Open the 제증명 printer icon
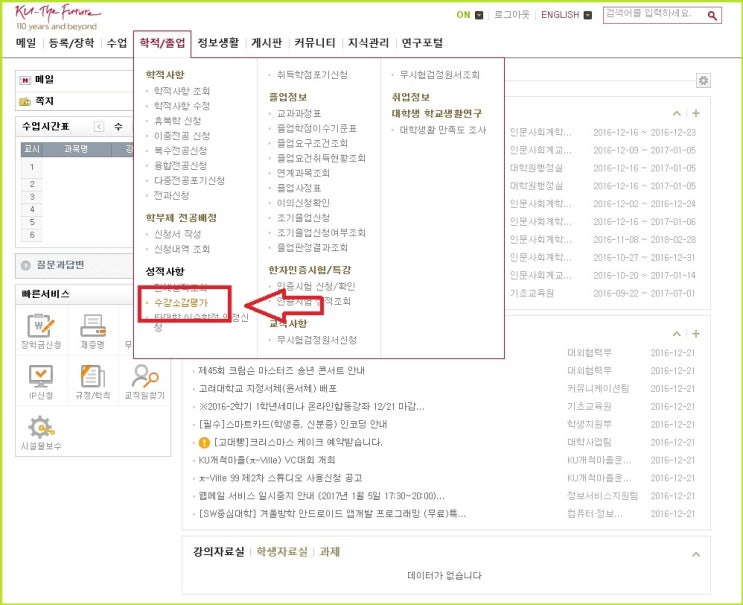The image size is (743, 605). pyautogui.click(x=92, y=326)
